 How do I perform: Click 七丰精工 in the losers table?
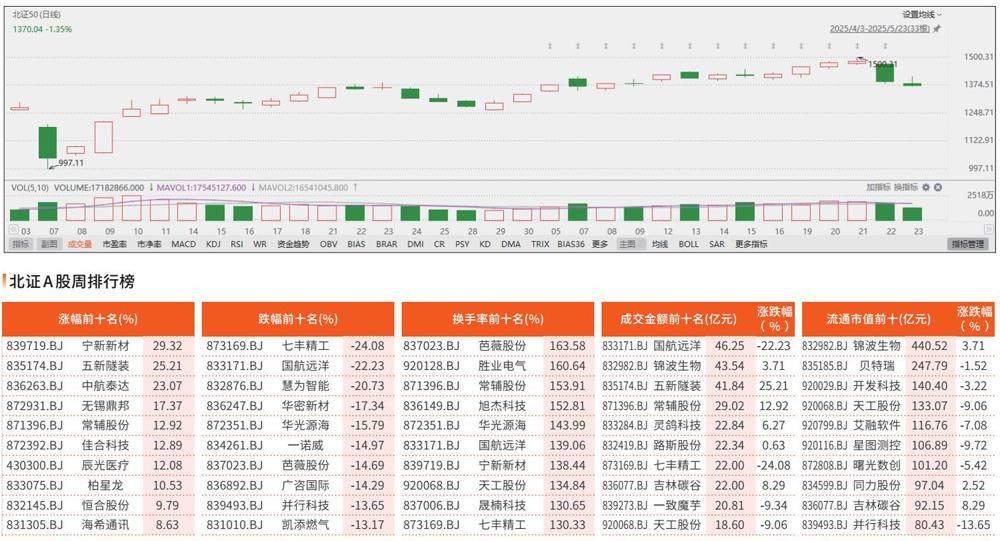[x=305, y=346]
